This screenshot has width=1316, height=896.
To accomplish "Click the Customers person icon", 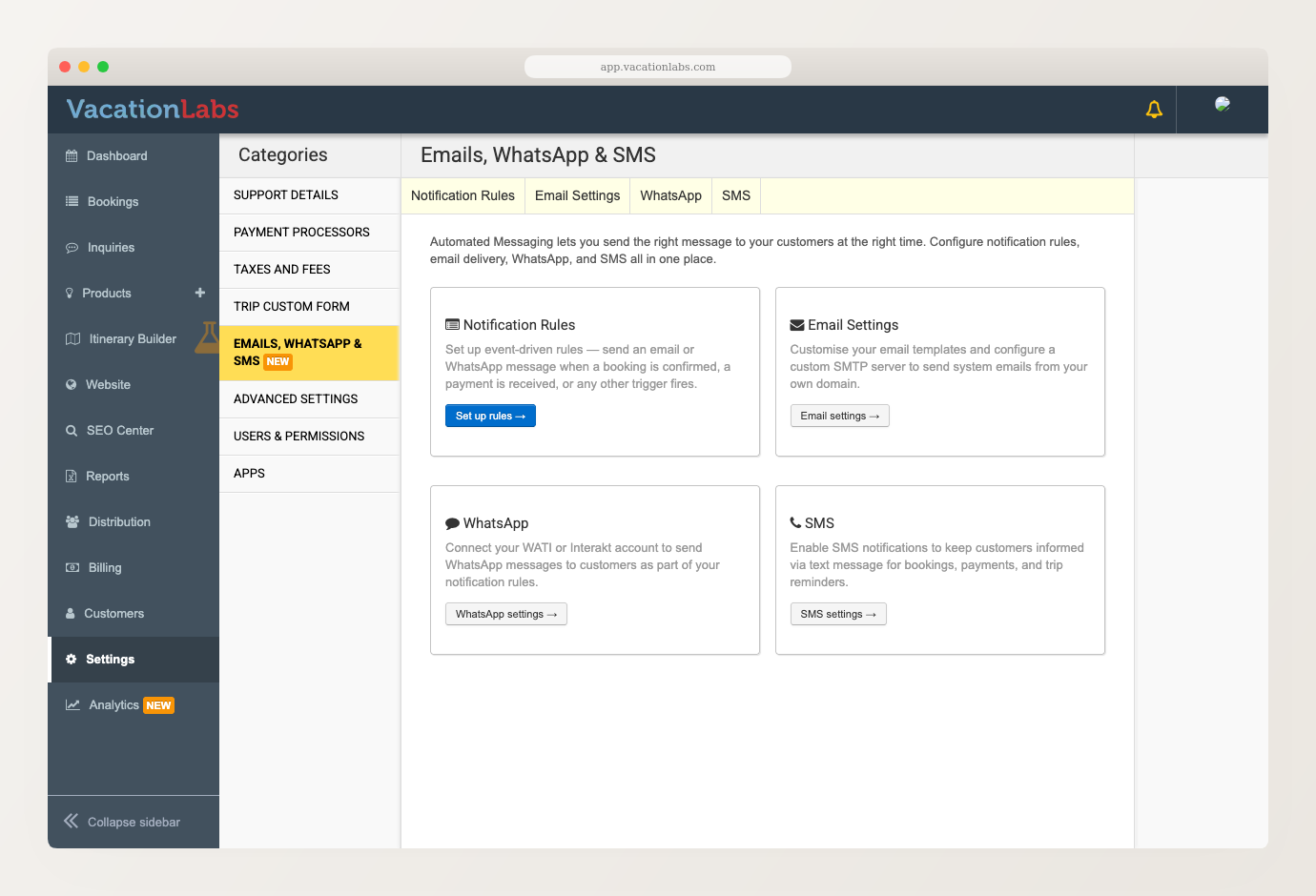I will (70, 614).
